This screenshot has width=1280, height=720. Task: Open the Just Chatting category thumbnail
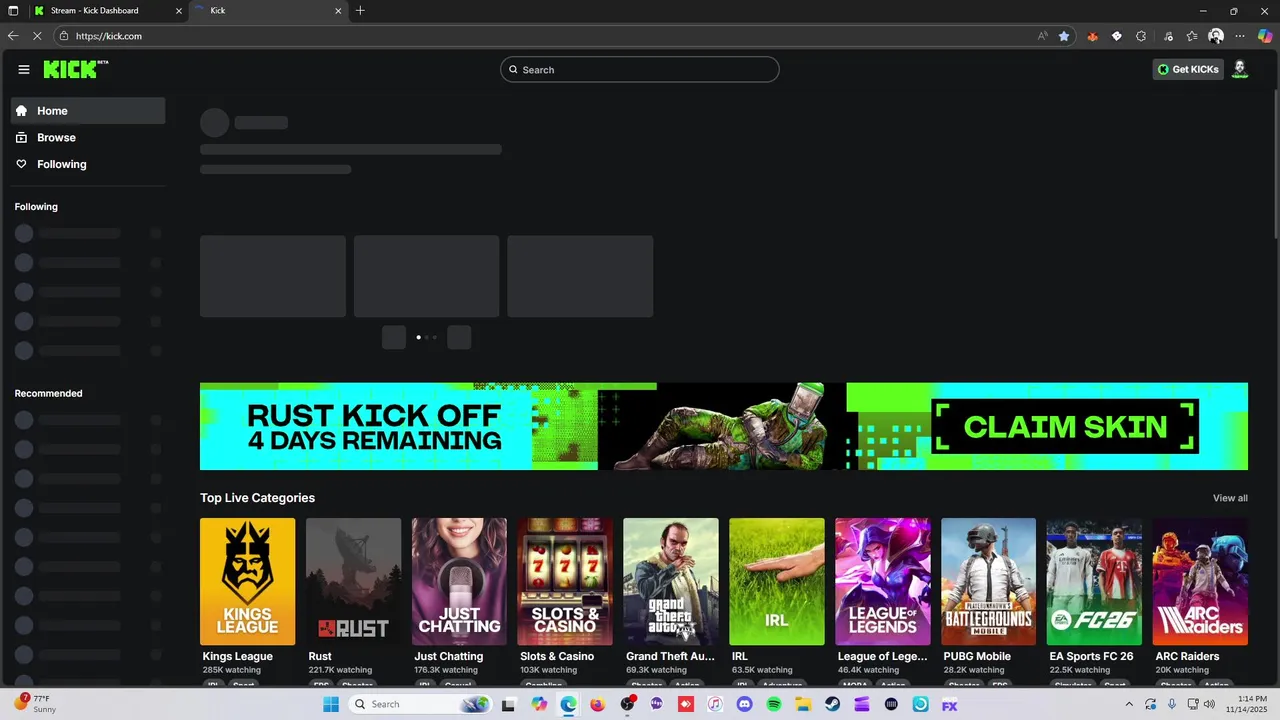459,581
